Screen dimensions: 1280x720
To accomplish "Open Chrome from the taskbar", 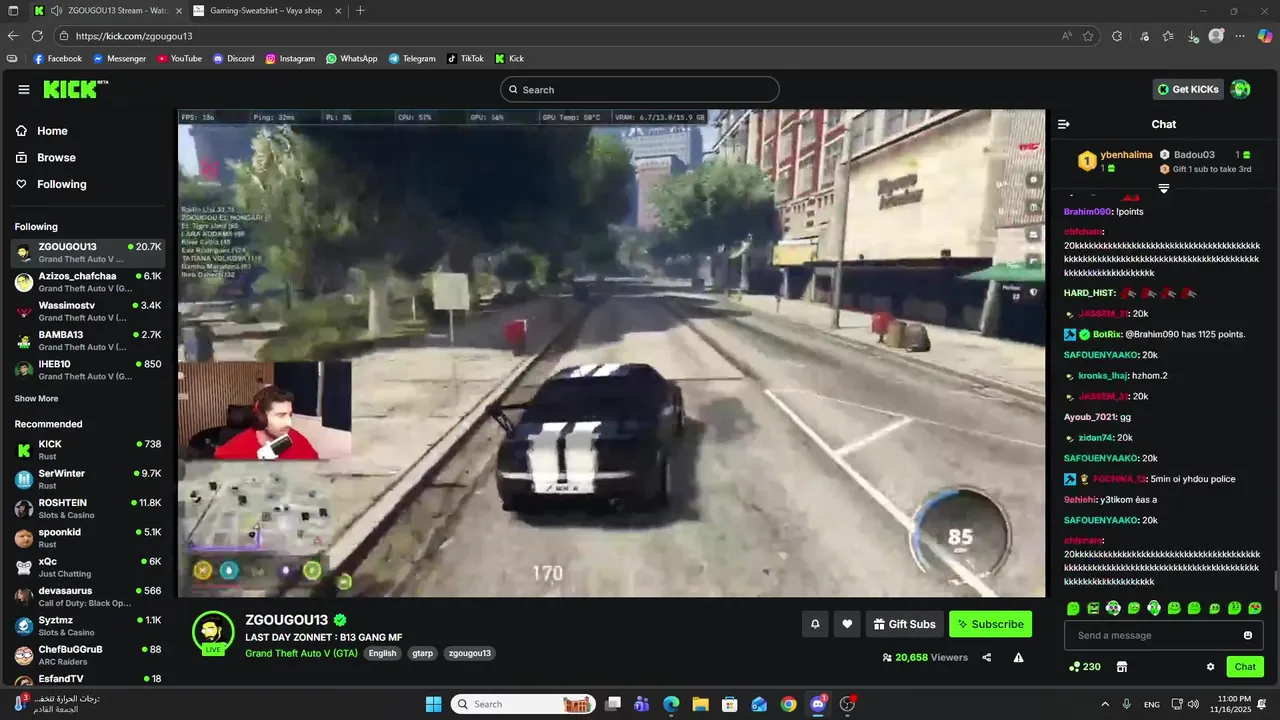I will (788, 704).
